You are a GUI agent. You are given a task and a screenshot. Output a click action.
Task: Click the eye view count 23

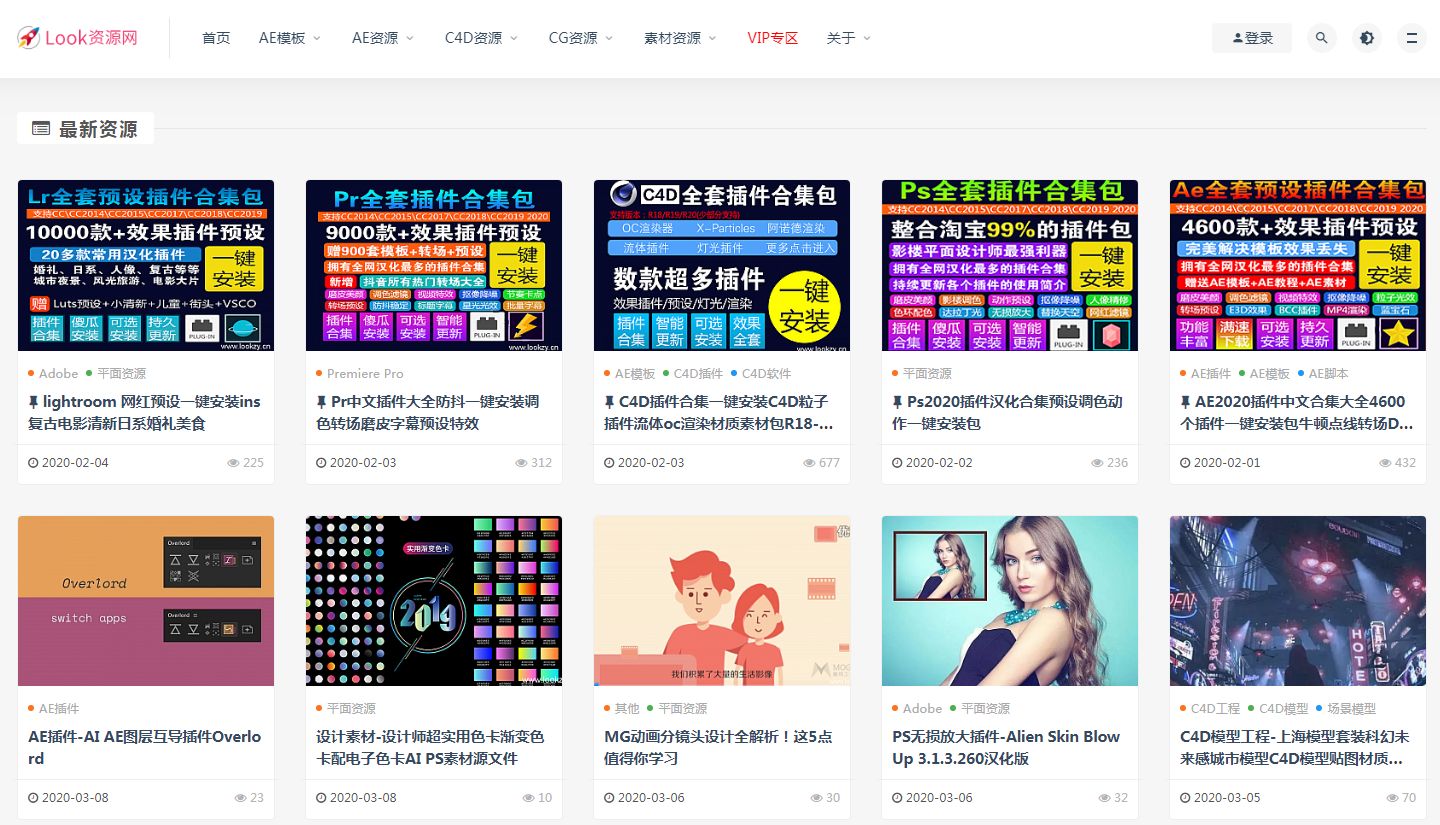[249, 798]
